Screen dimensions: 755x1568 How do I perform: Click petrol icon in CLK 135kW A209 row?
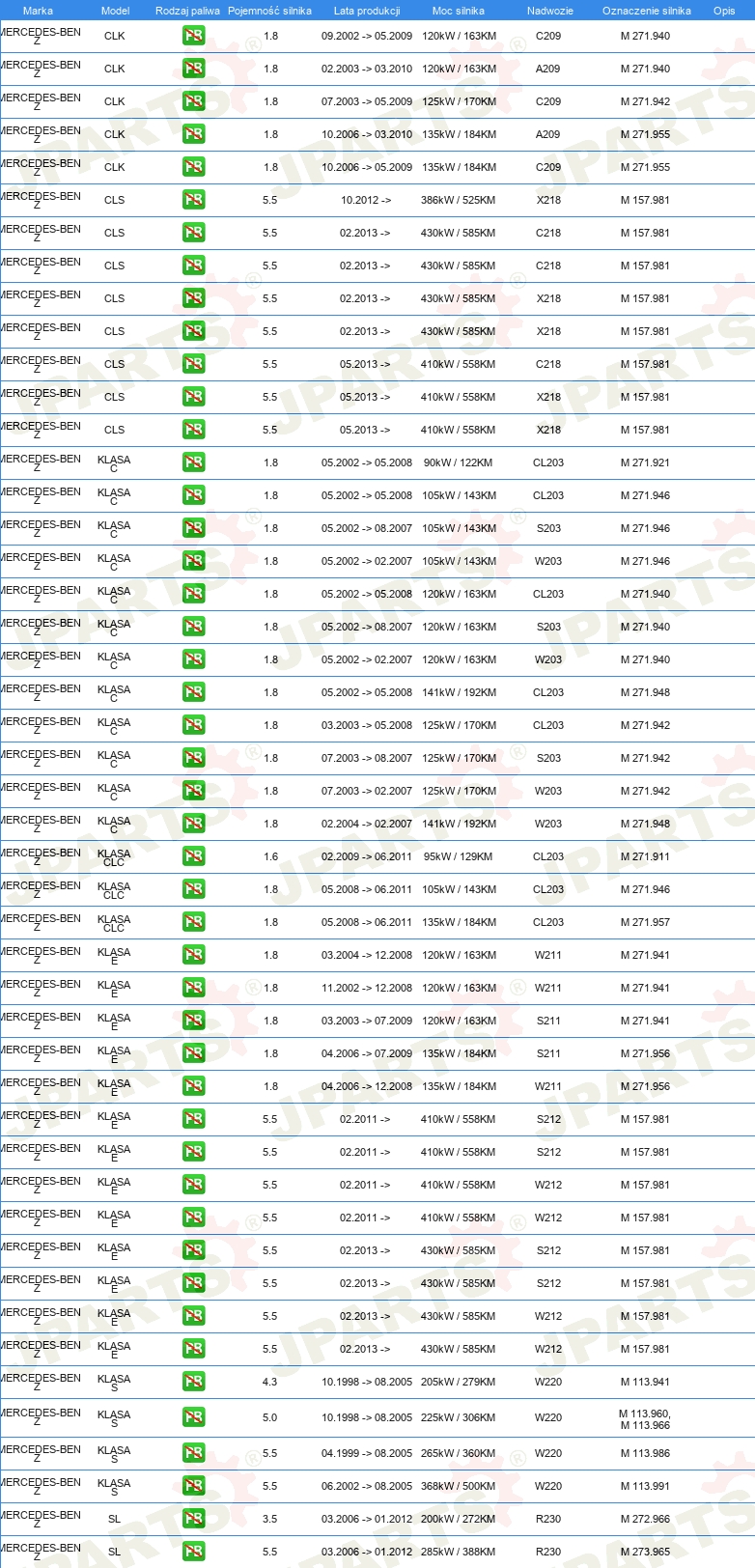click(x=194, y=135)
